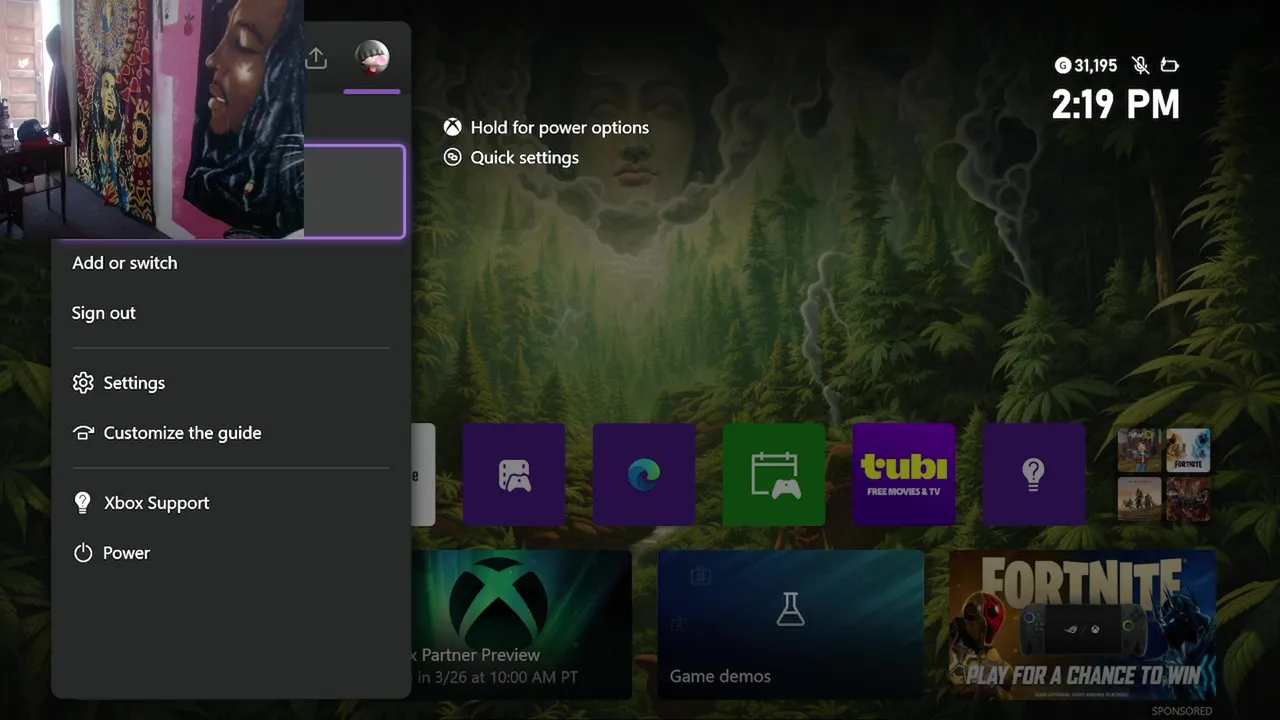The width and height of the screenshot is (1280, 720).
Task: Click the Gamerscore 31,195 indicator
Action: pos(1086,66)
